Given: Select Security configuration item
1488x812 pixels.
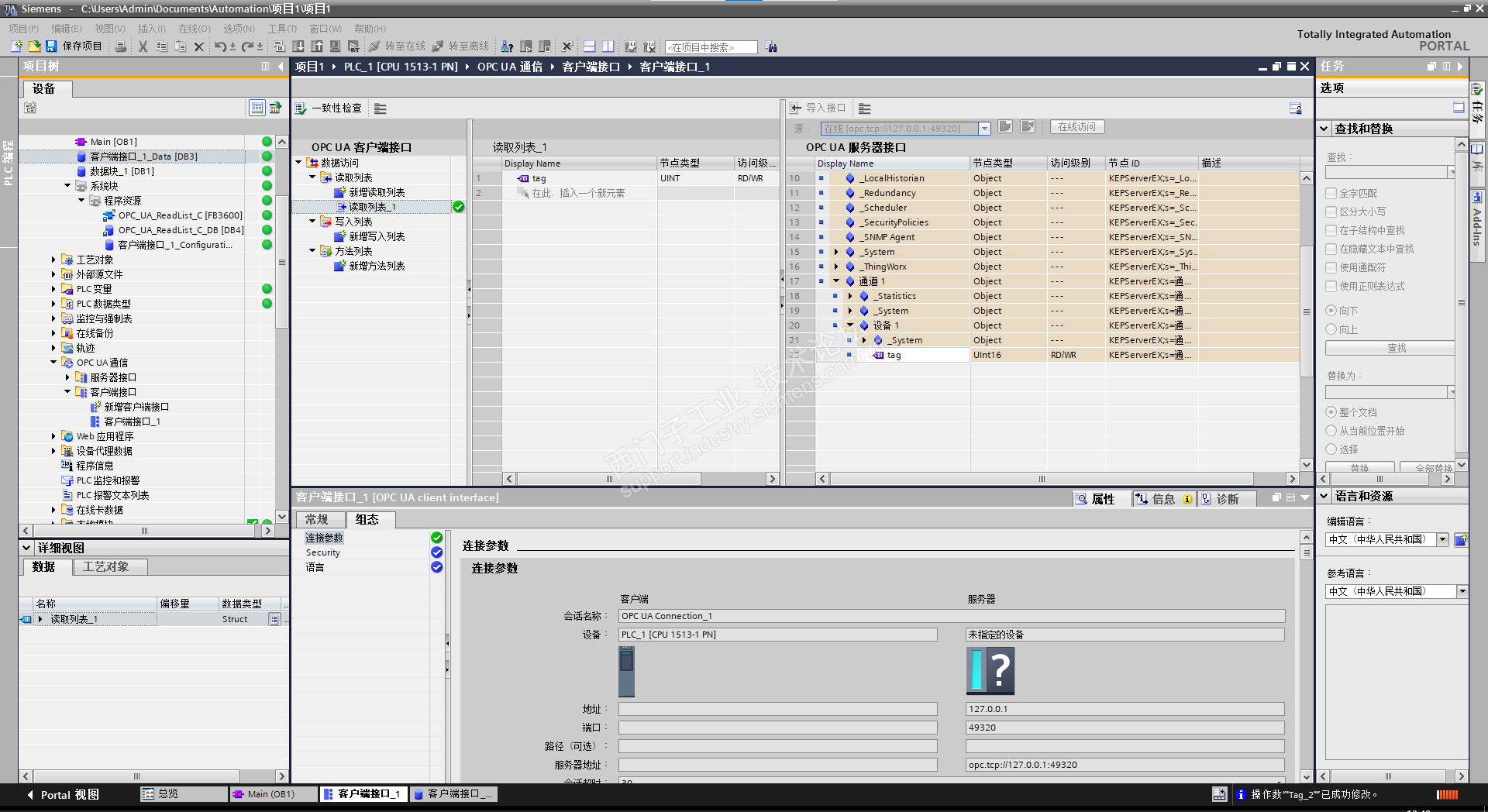Looking at the screenshot, I should pyautogui.click(x=323, y=552).
